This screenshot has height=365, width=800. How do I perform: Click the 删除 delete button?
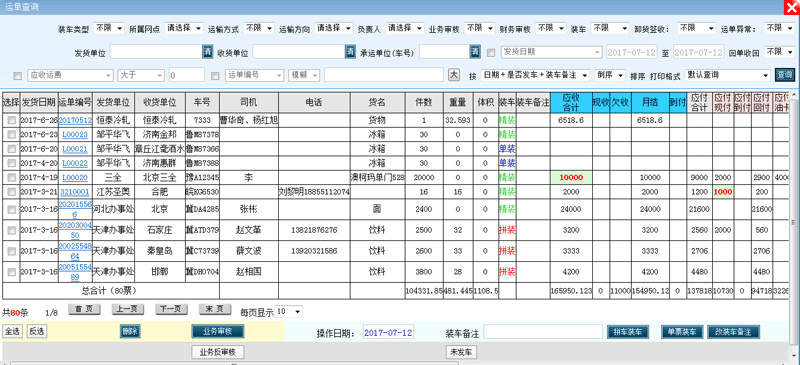130,331
